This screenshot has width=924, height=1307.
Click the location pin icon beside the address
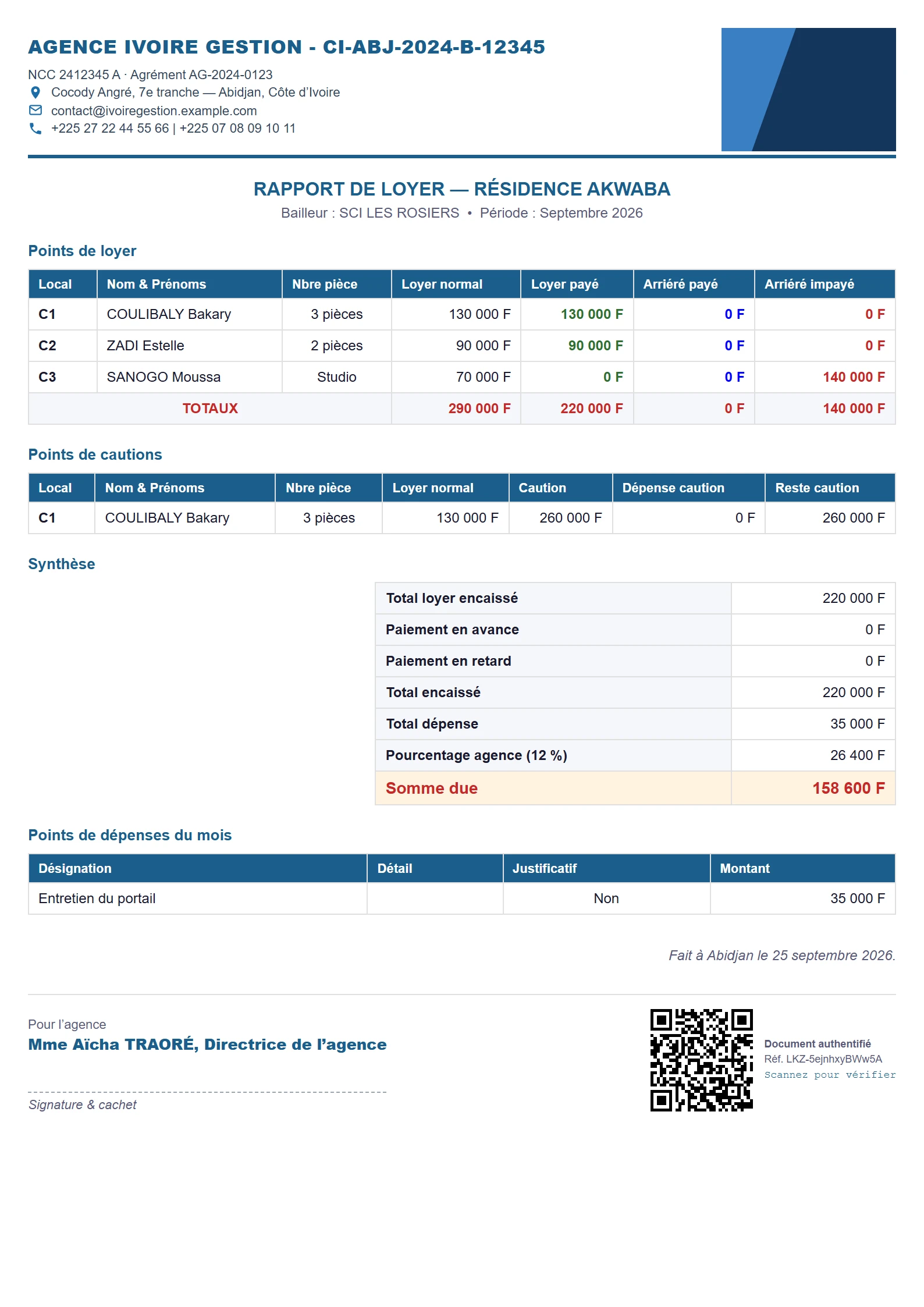(x=35, y=93)
